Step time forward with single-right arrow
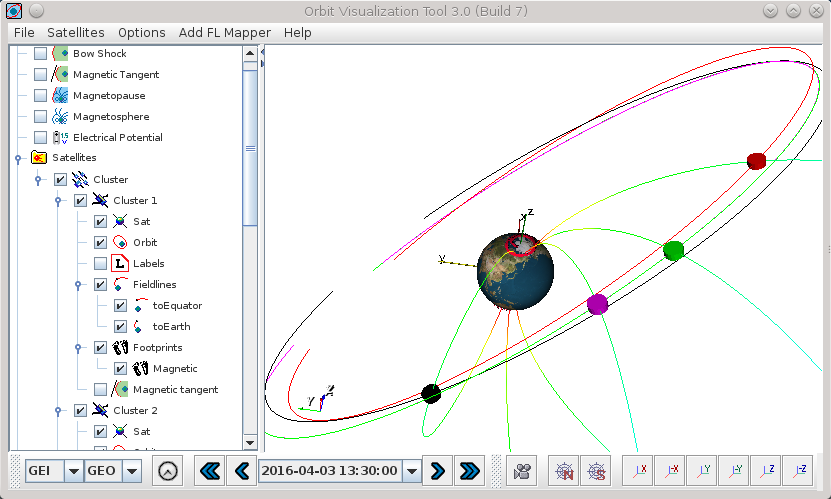 click(x=438, y=471)
